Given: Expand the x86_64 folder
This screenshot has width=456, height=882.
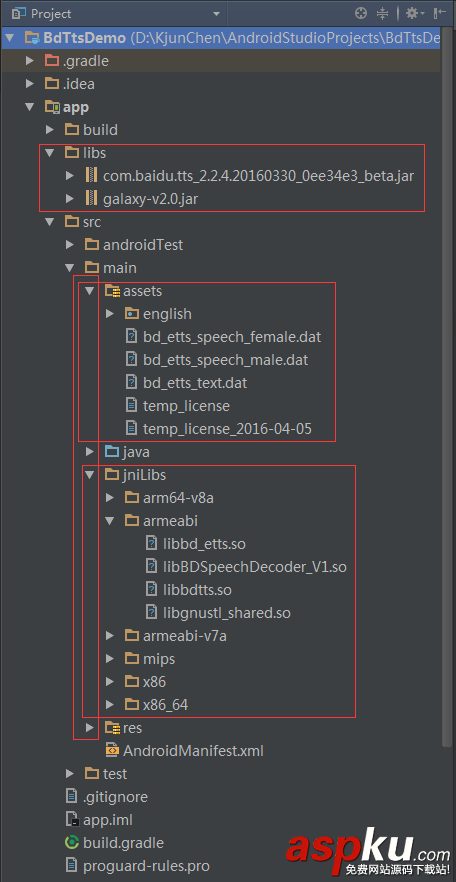Looking at the screenshot, I should click(110, 705).
